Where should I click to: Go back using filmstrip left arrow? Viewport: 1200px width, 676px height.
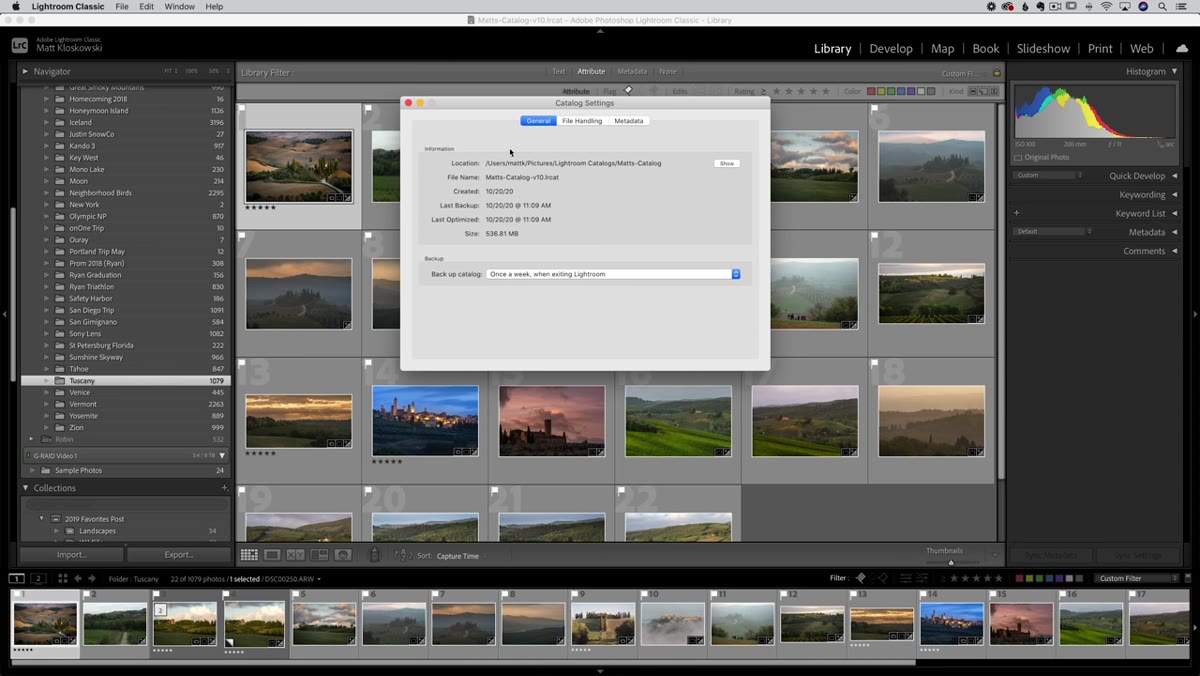tap(78, 578)
